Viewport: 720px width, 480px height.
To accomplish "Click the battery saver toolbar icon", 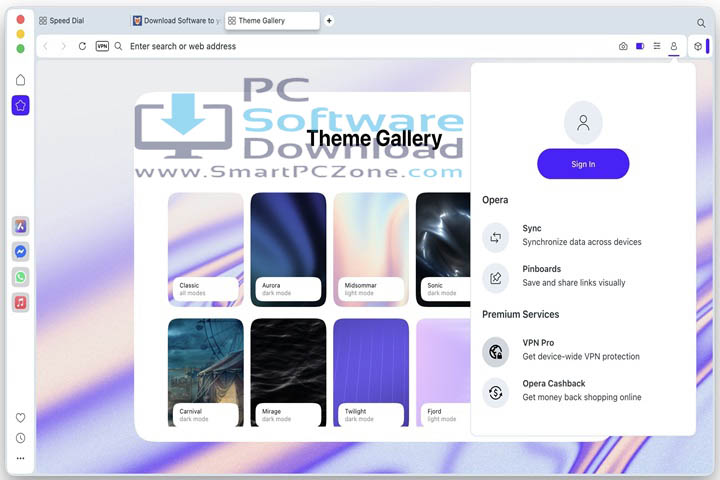I will (x=640, y=46).
